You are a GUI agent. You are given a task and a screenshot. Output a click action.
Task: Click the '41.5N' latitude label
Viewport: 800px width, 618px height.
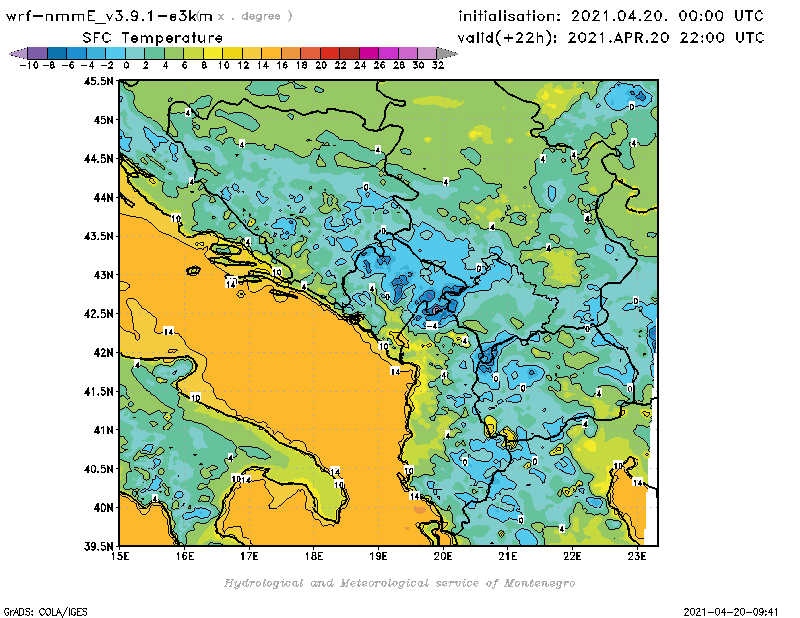[x=98, y=391]
